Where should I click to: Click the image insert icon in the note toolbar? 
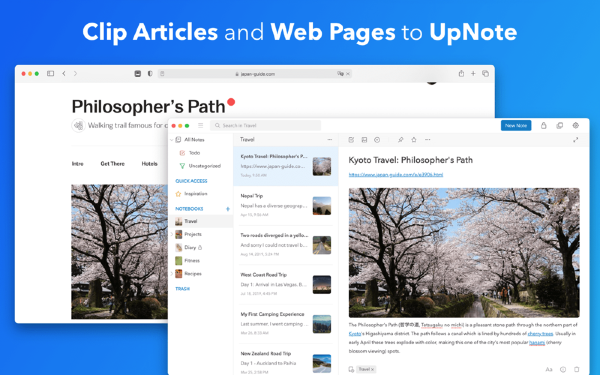pyautogui.click(x=364, y=140)
